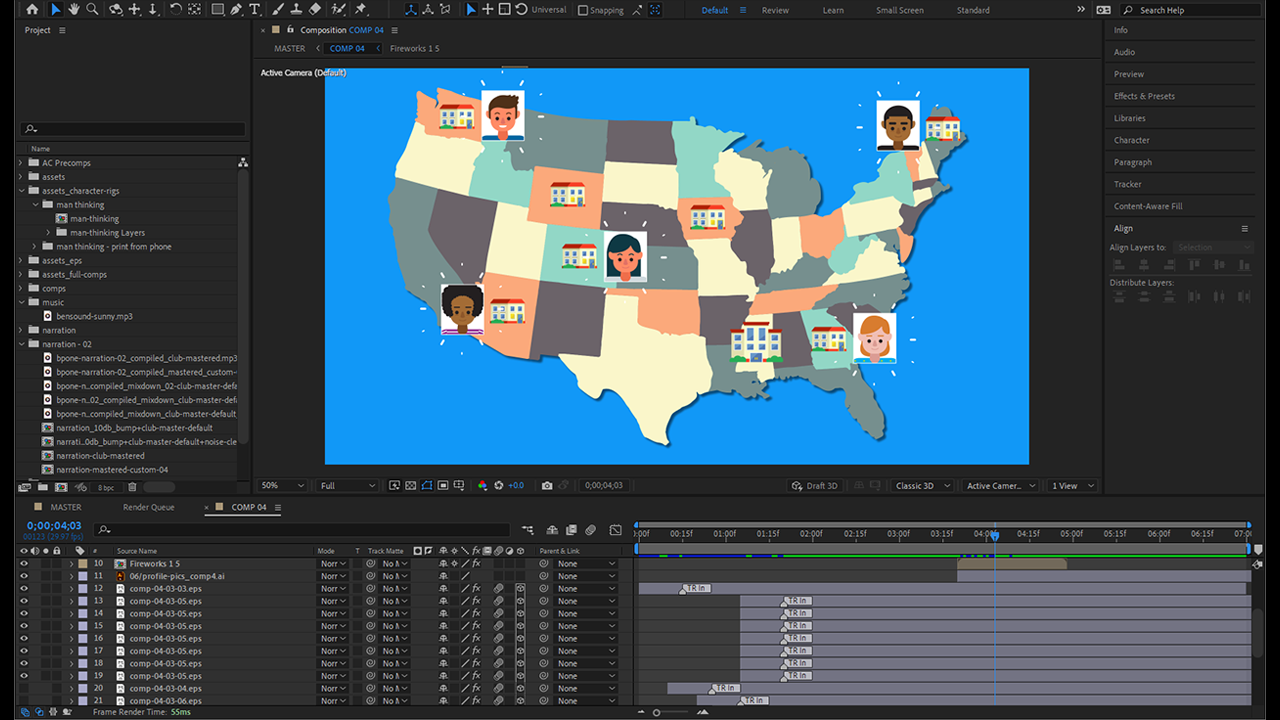The image size is (1280, 720).
Task: Pick the Puppet Pin tool
Action: (x=360, y=9)
